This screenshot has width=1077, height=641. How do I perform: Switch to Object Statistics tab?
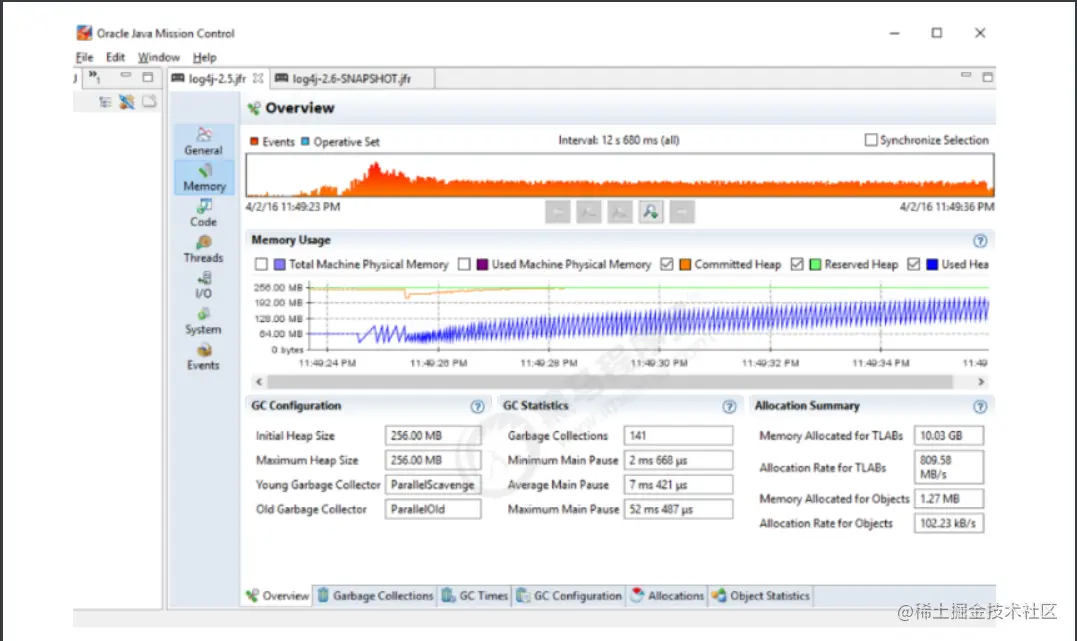(760, 596)
